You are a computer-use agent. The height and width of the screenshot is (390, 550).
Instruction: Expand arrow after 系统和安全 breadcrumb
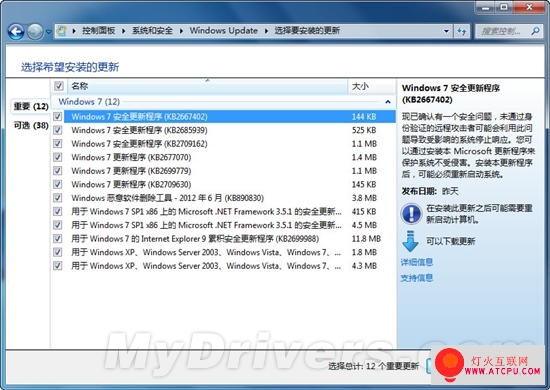[181, 31]
